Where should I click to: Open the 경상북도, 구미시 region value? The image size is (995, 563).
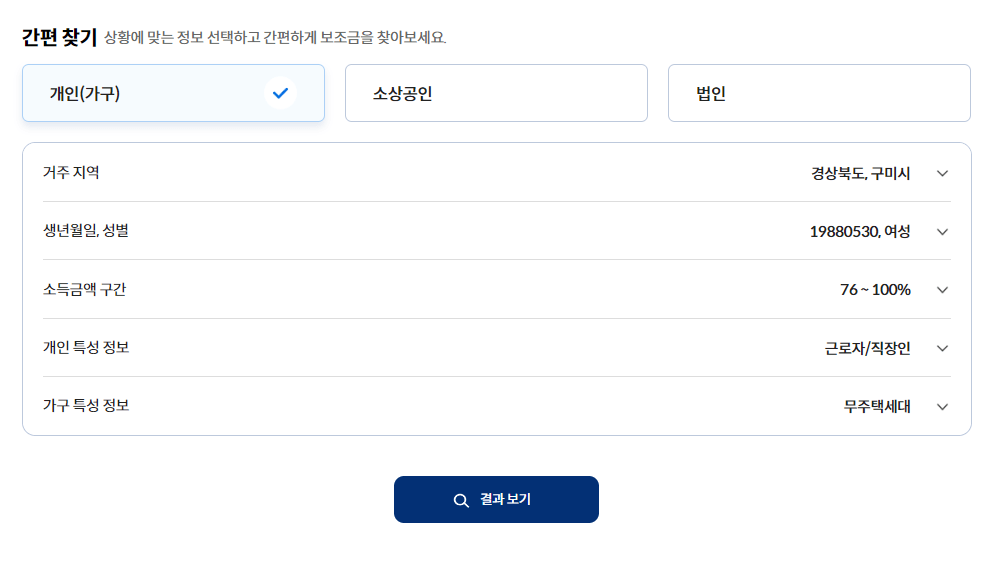click(860, 173)
